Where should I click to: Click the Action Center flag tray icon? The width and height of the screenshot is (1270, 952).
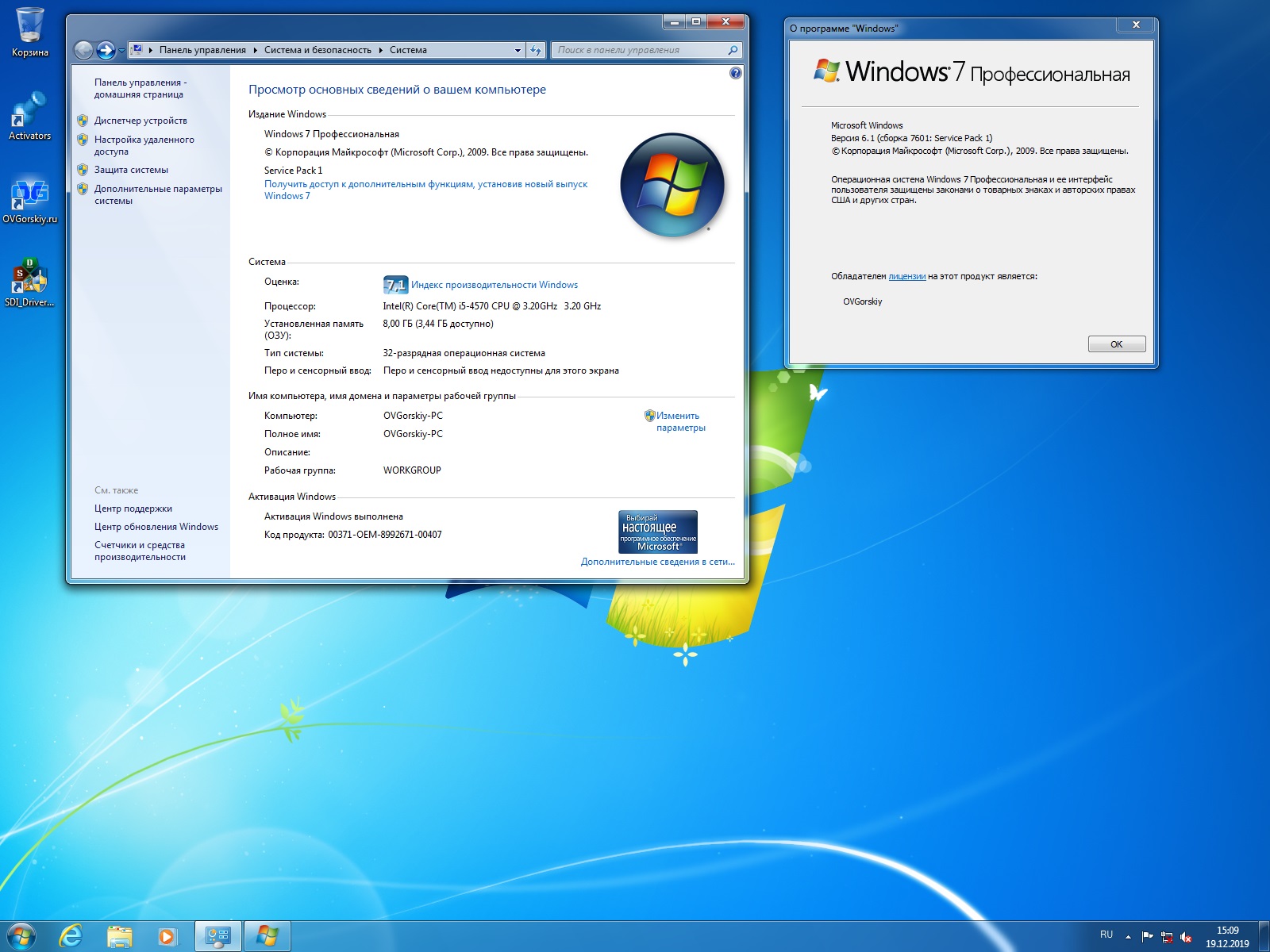coord(1147,937)
